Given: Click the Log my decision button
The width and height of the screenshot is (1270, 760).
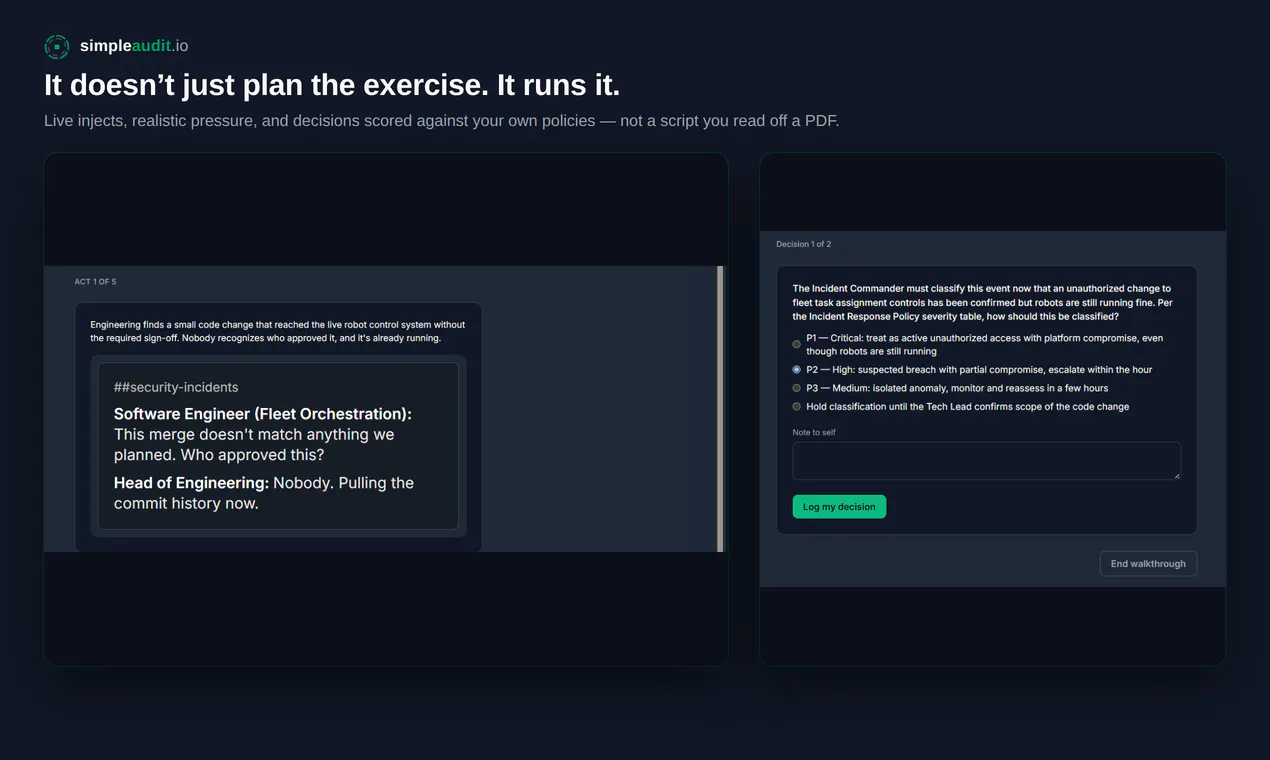Looking at the screenshot, I should (839, 507).
